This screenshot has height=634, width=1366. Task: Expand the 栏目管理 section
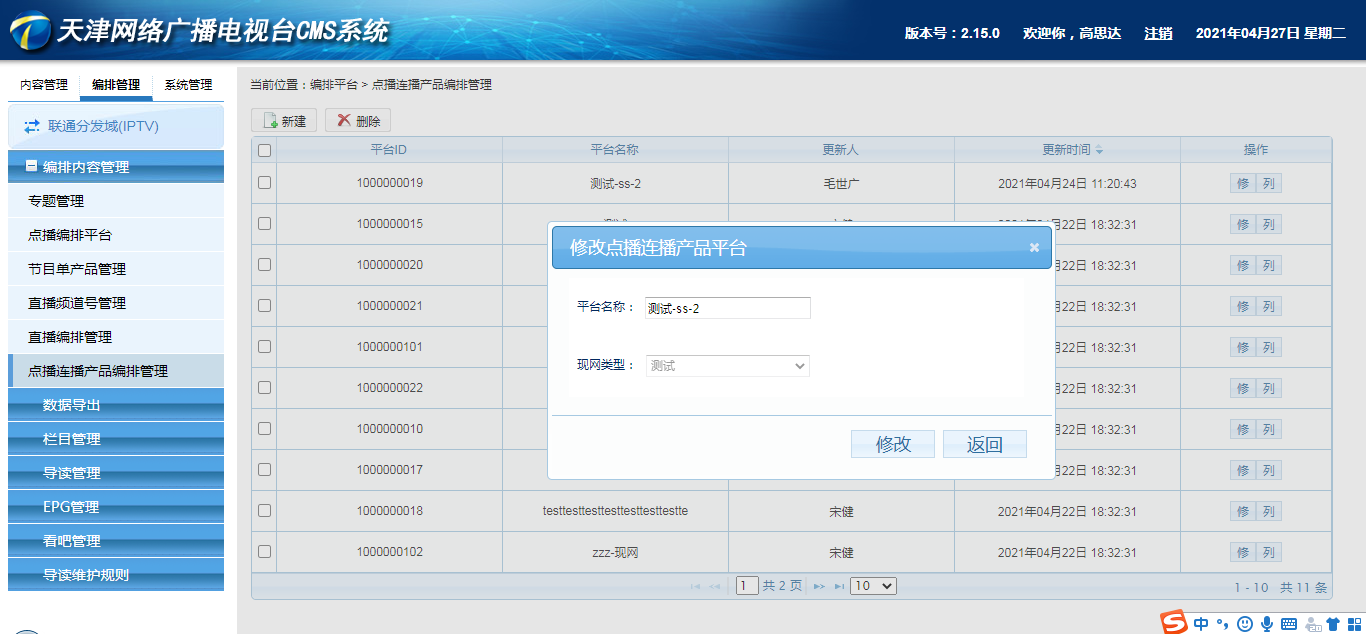(x=116, y=439)
